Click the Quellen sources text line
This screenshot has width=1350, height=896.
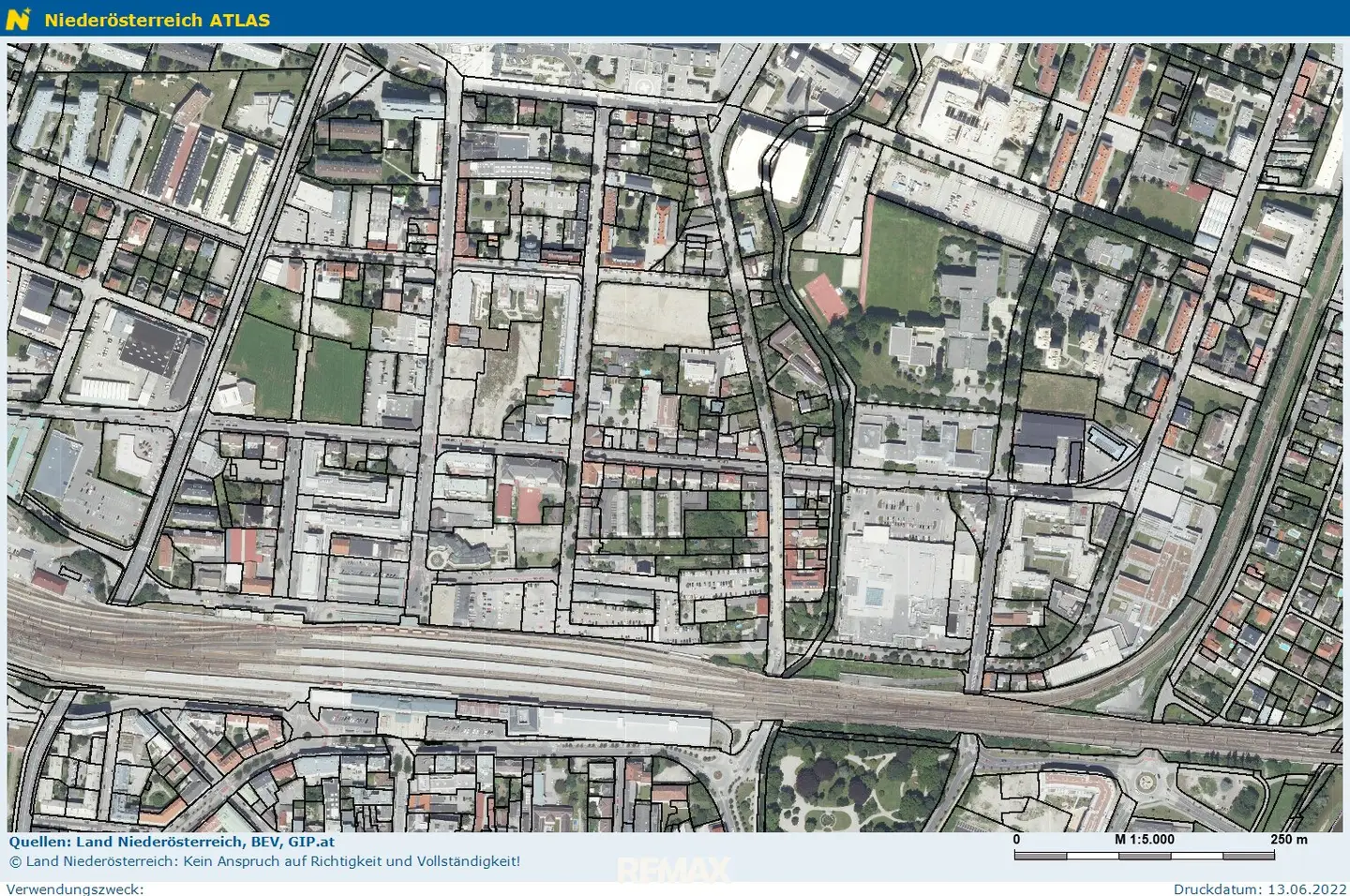(x=172, y=842)
